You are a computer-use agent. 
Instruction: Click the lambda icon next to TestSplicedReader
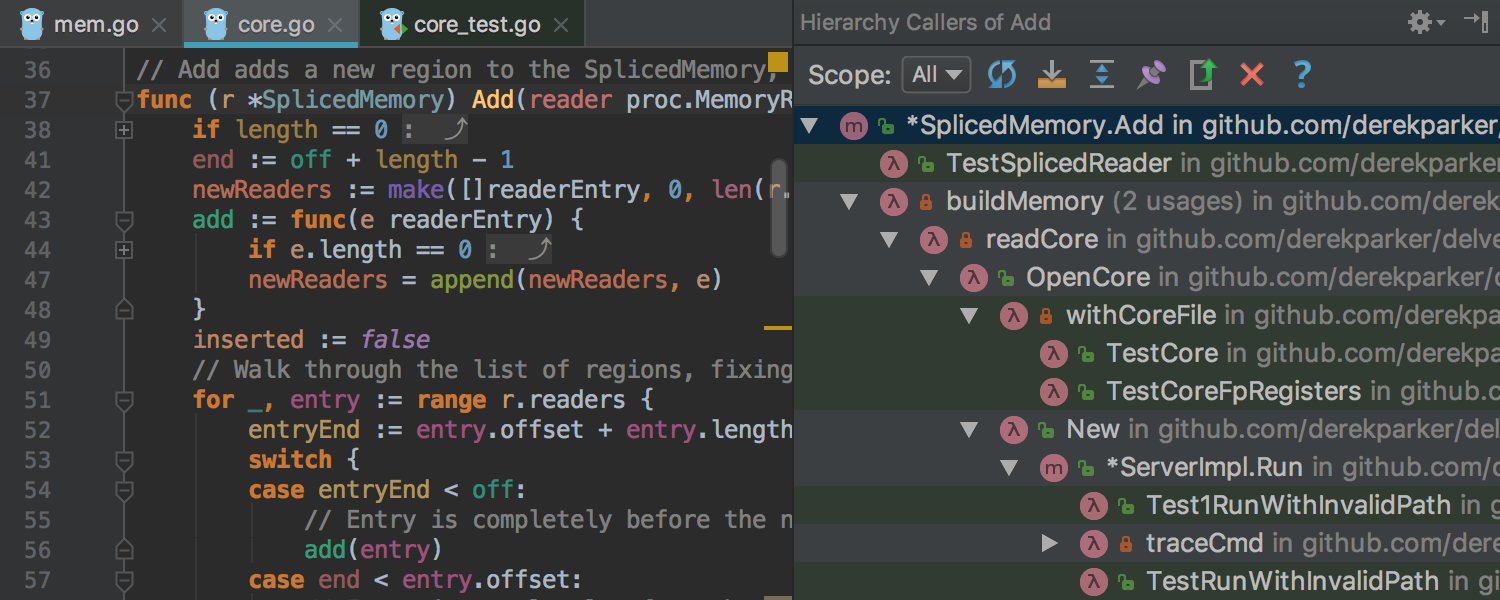[894, 164]
